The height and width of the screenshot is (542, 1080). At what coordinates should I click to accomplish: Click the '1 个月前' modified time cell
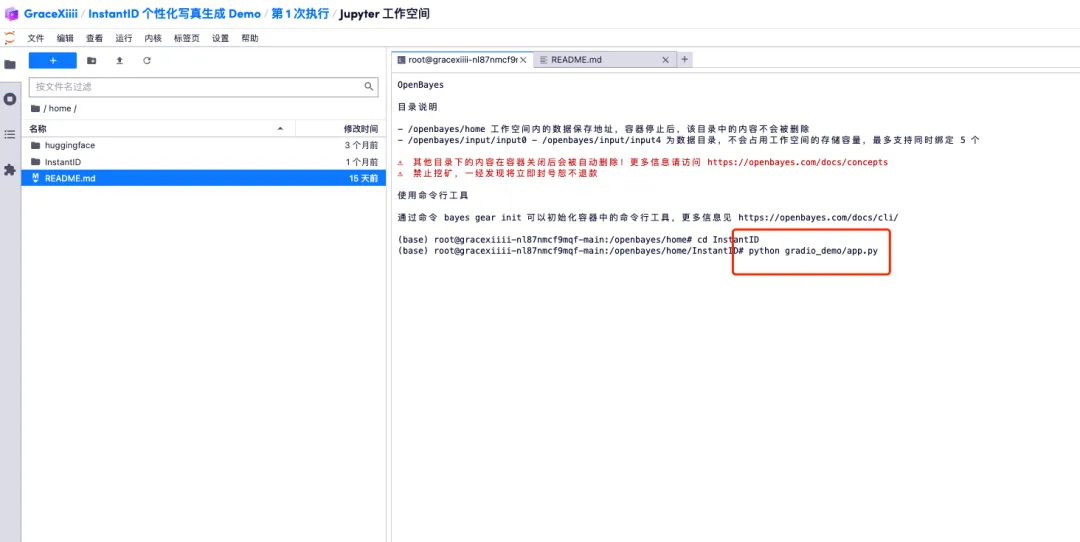[362, 162]
